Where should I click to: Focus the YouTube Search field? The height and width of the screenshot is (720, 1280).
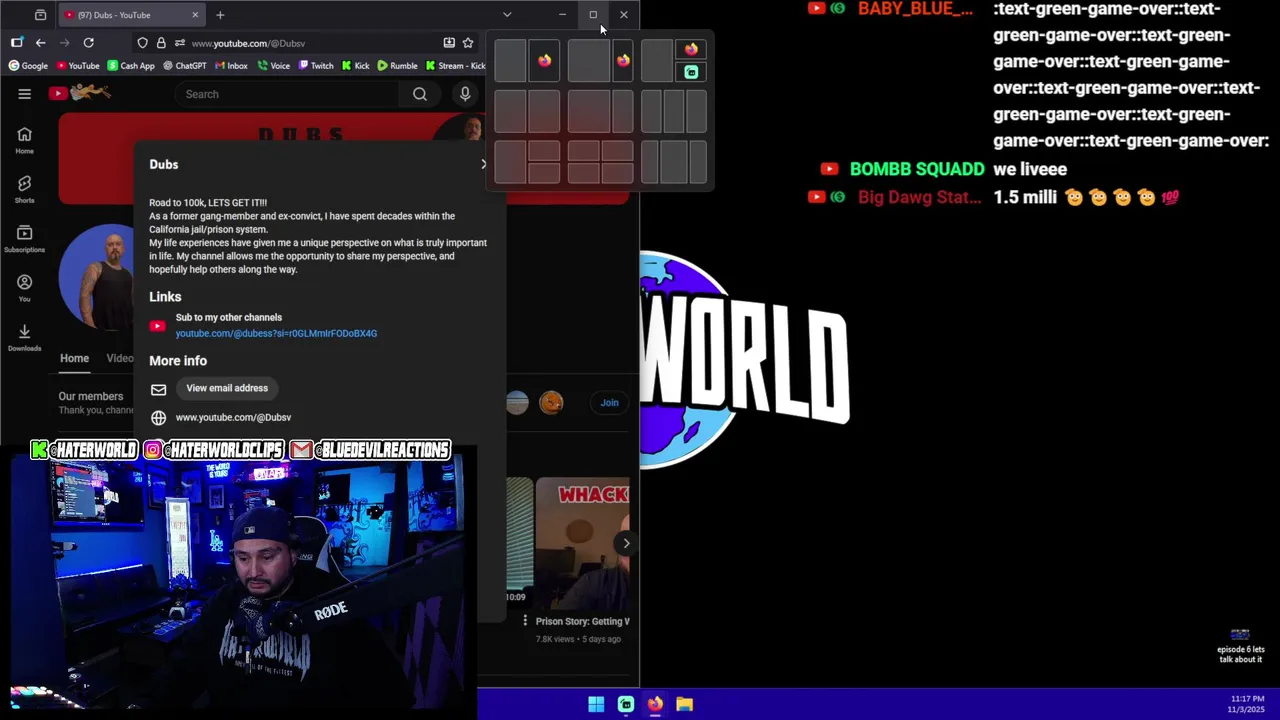point(288,94)
